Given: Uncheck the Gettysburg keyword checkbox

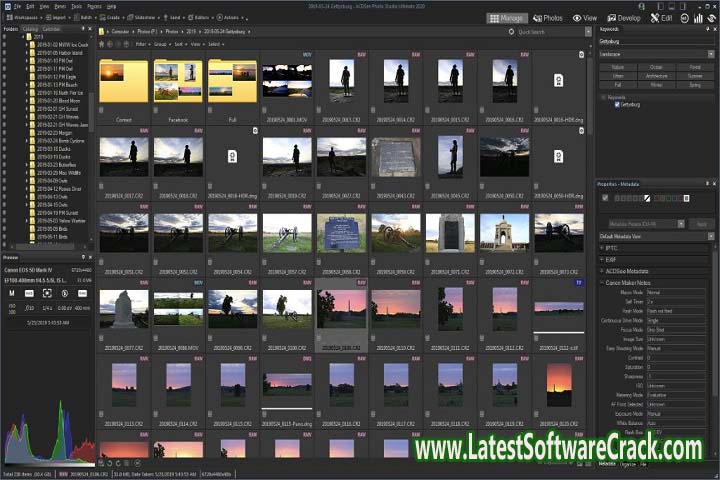Looking at the screenshot, I should coord(617,104).
